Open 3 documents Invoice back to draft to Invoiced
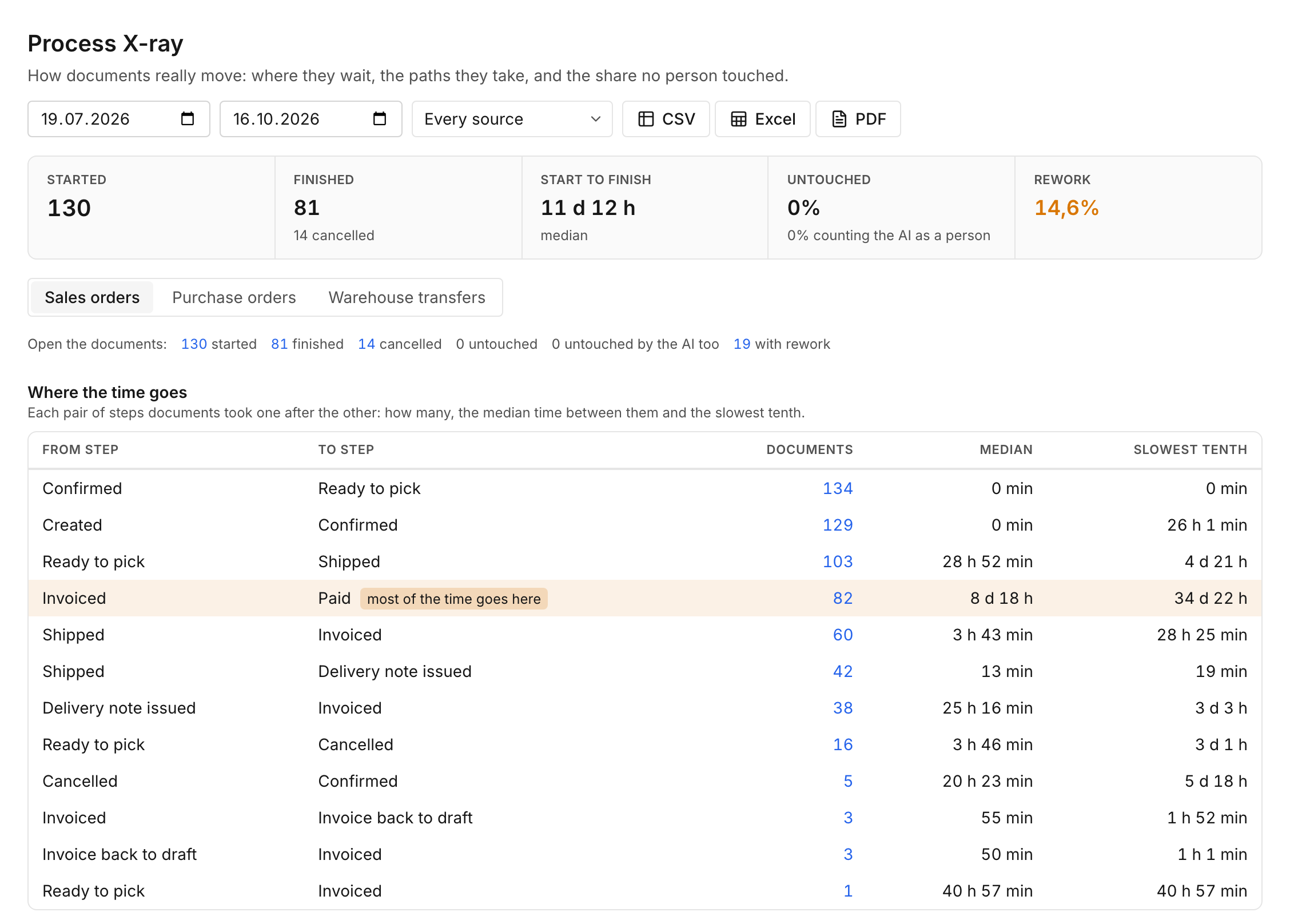 click(x=848, y=854)
